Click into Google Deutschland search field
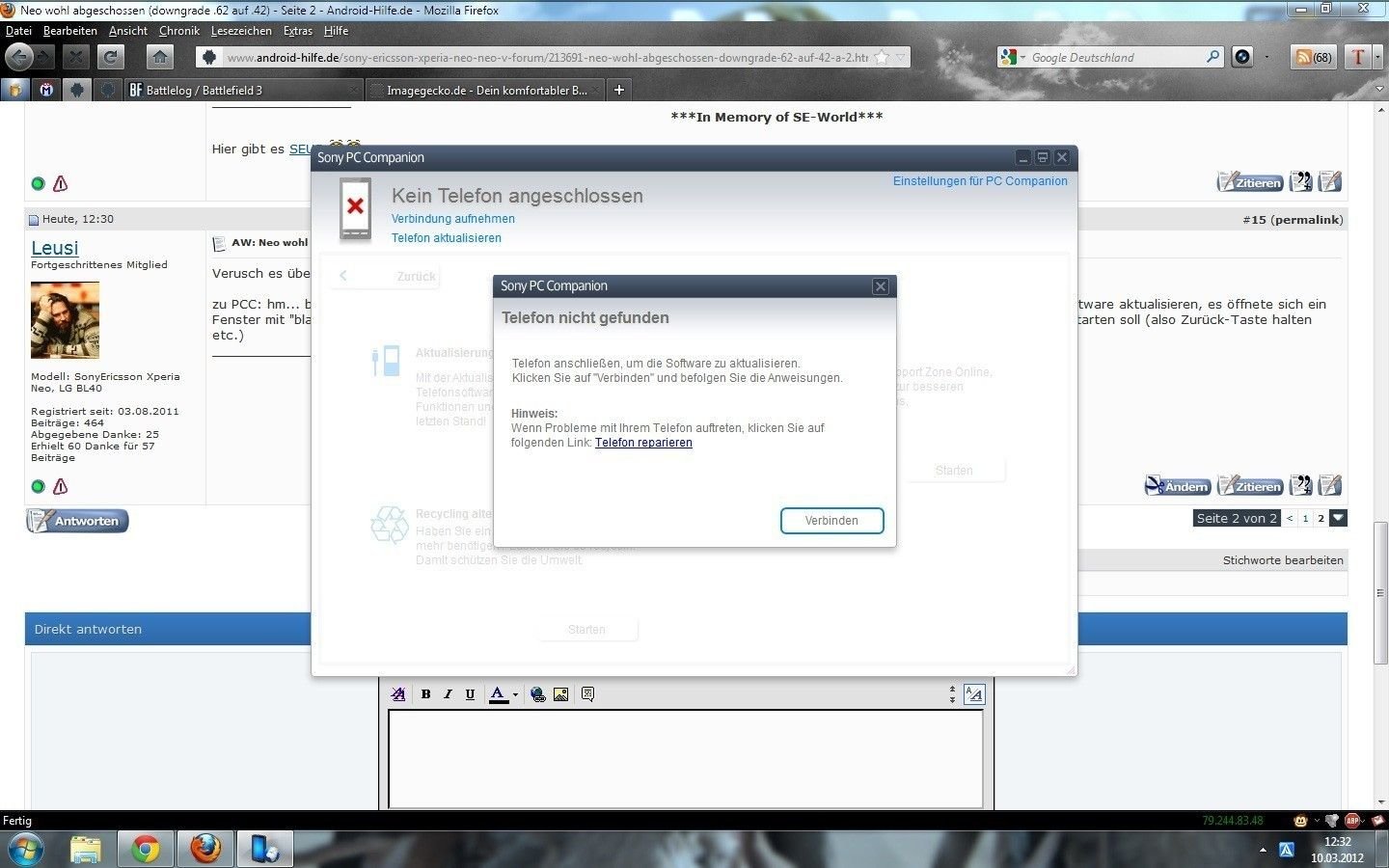This screenshot has height=868, width=1389. pos(1116,58)
